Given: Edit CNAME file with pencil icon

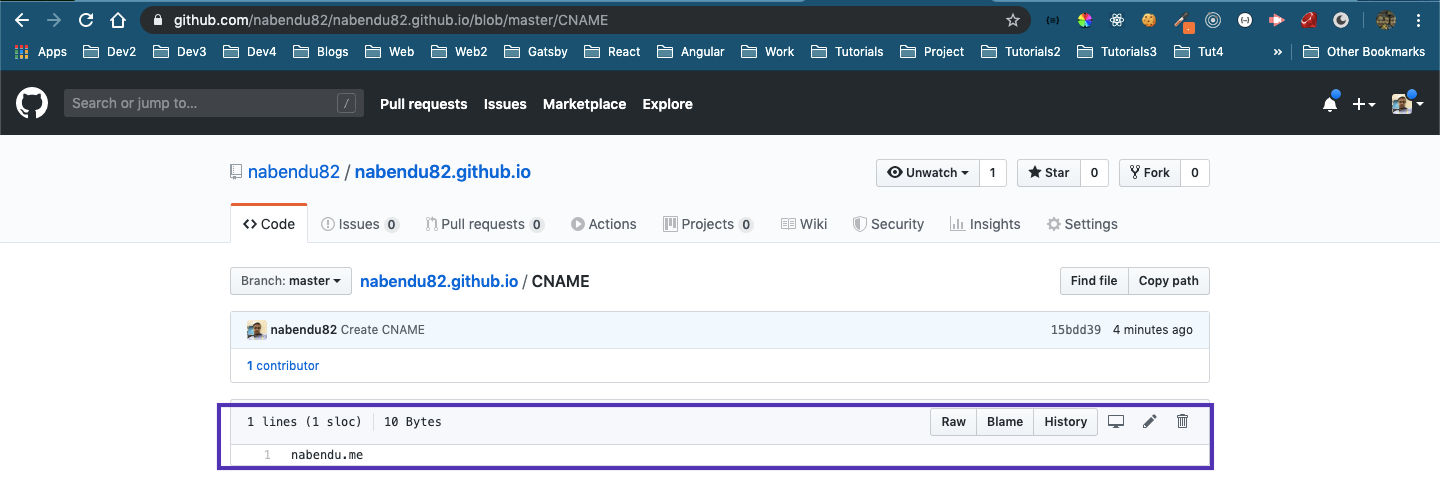Looking at the screenshot, I should point(1150,421).
